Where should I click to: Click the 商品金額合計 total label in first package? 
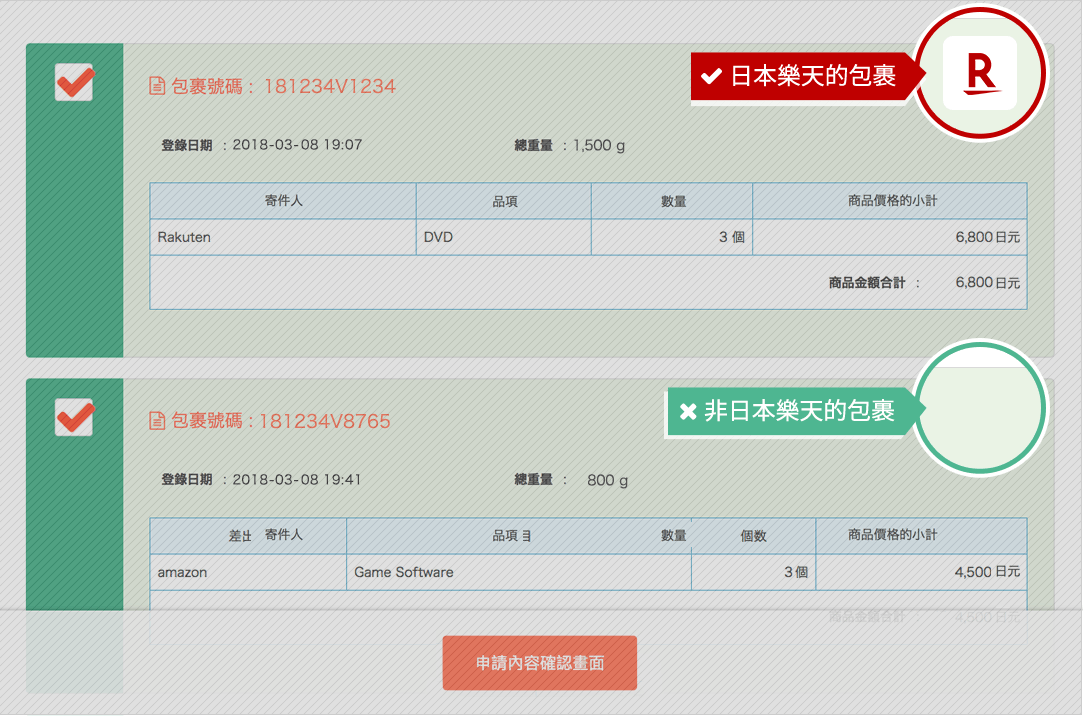[867, 282]
